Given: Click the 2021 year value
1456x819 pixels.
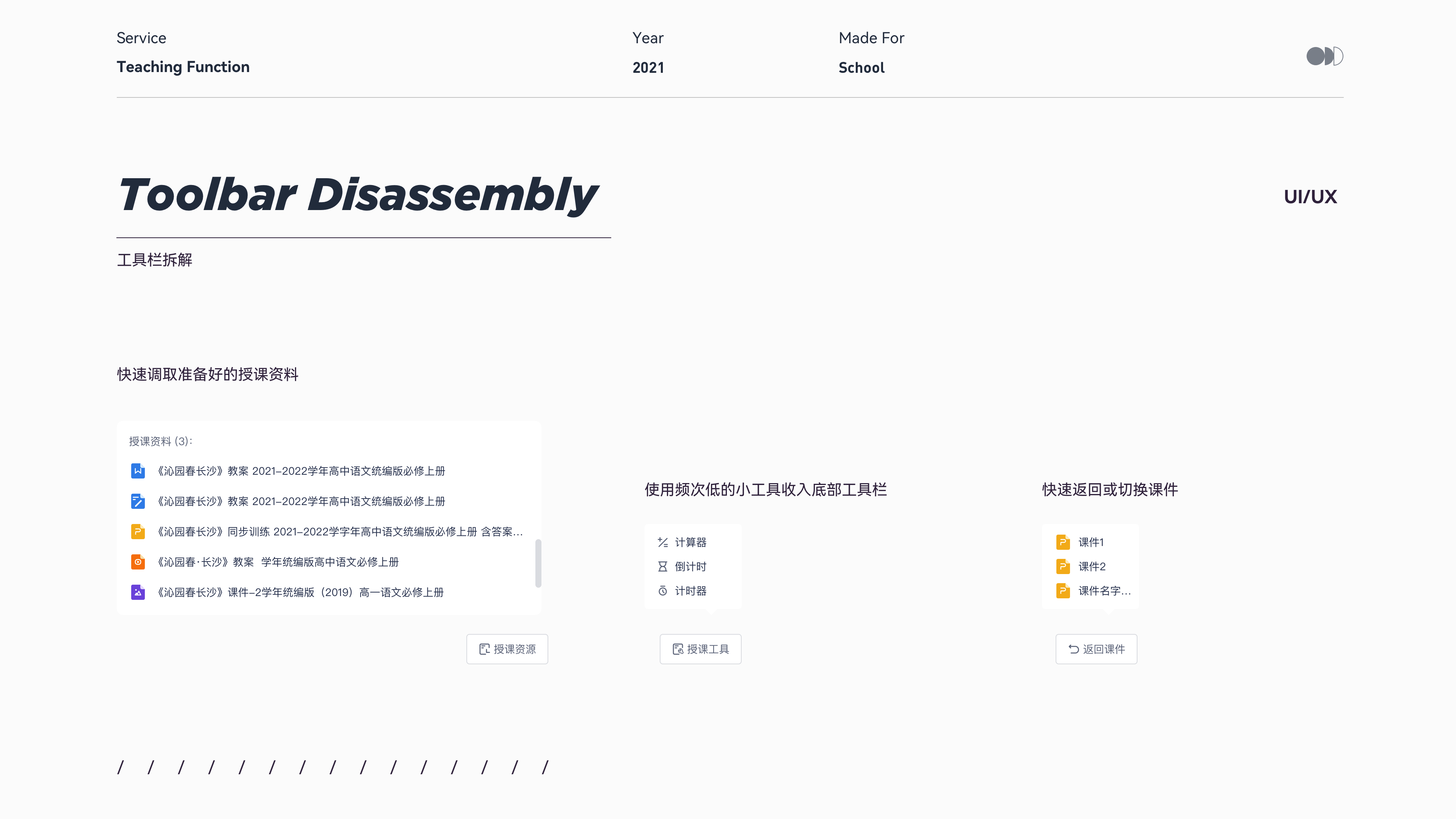Looking at the screenshot, I should pyautogui.click(x=648, y=68).
